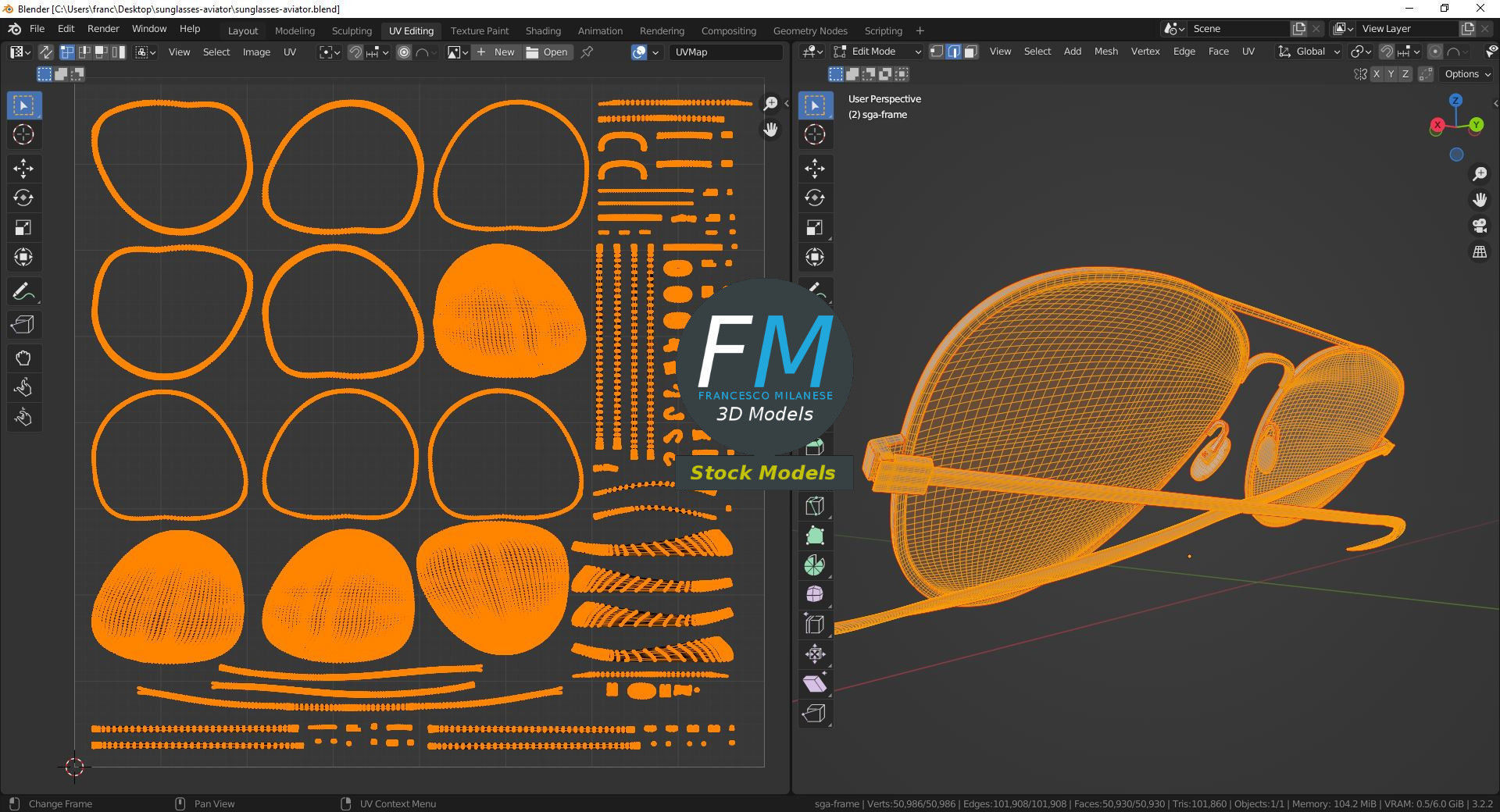Open the Options dropdown in viewport
This screenshot has height=812, width=1500.
(1467, 74)
